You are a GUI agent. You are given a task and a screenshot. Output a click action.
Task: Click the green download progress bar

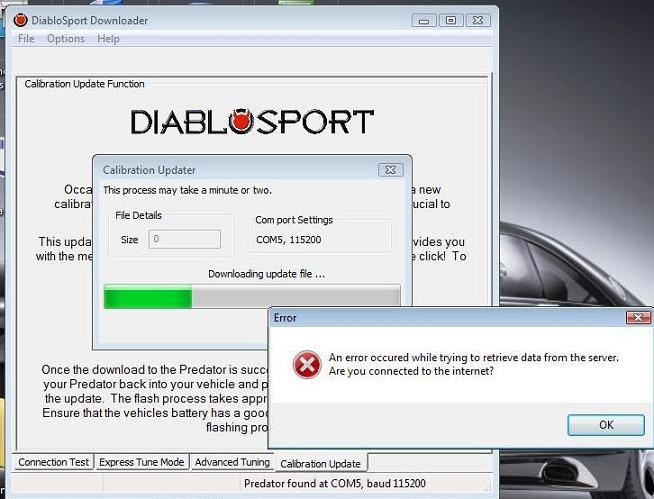252,297
